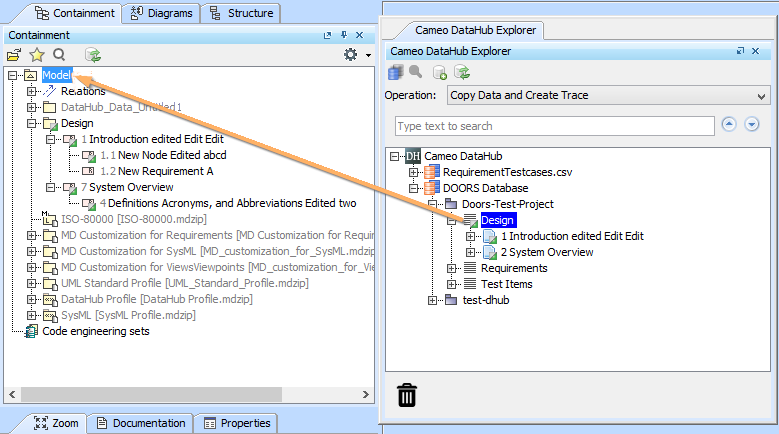Collapse the Model root node
Viewport: 779px width, 434px height.
(x=12, y=75)
